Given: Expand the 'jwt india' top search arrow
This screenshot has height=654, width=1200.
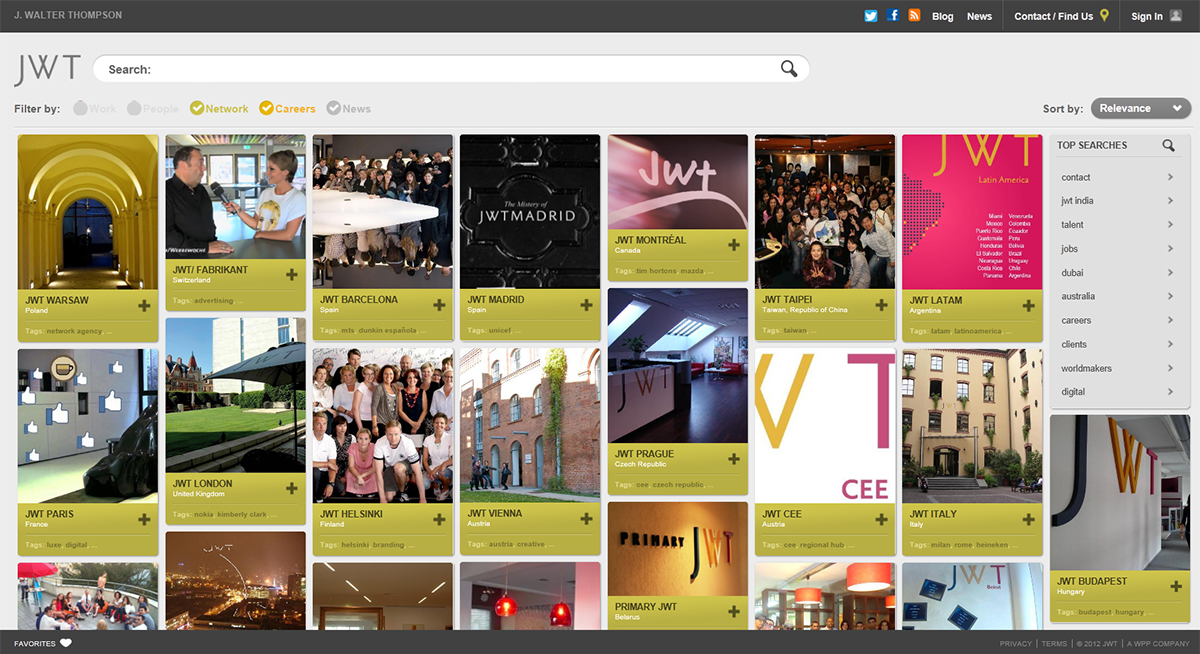Looking at the screenshot, I should (x=1170, y=201).
